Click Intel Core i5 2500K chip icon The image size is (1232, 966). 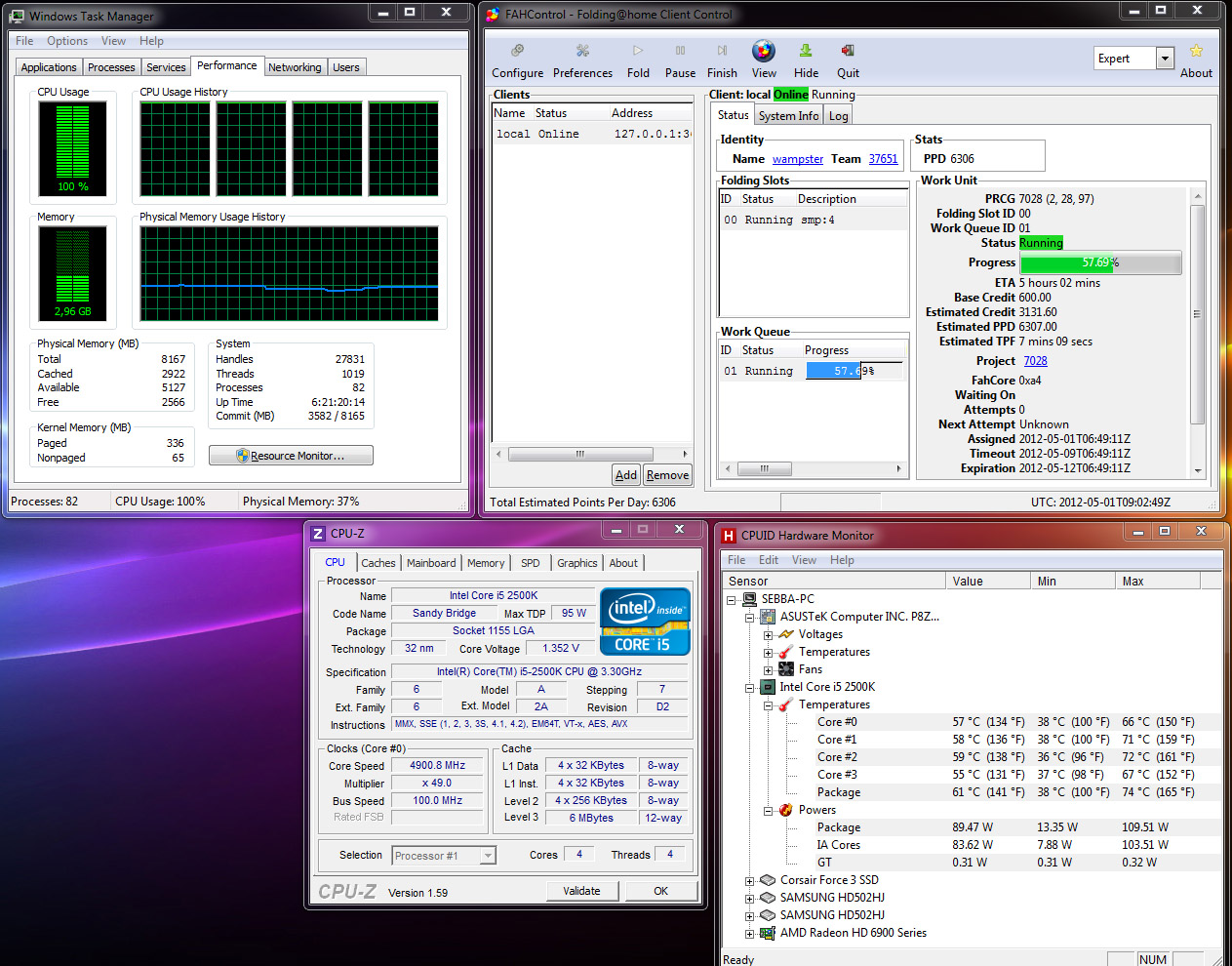point(768,687)
